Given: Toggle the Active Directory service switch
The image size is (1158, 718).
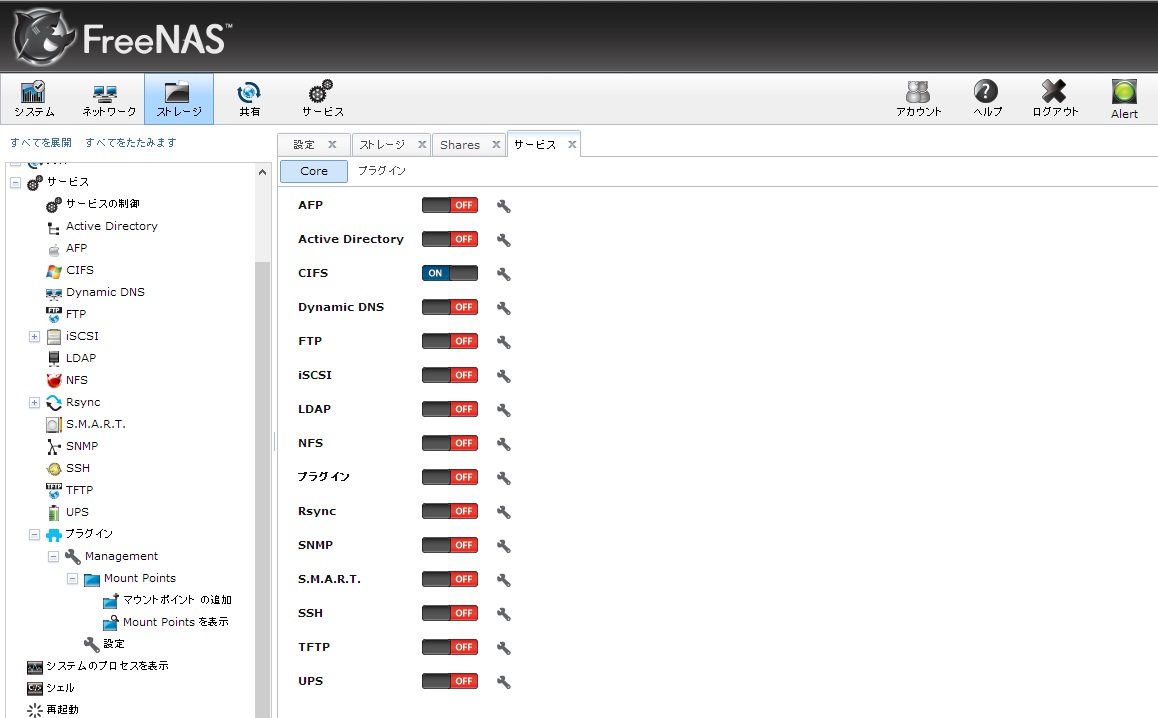Looking at the screenshot, I should [450, 239].
